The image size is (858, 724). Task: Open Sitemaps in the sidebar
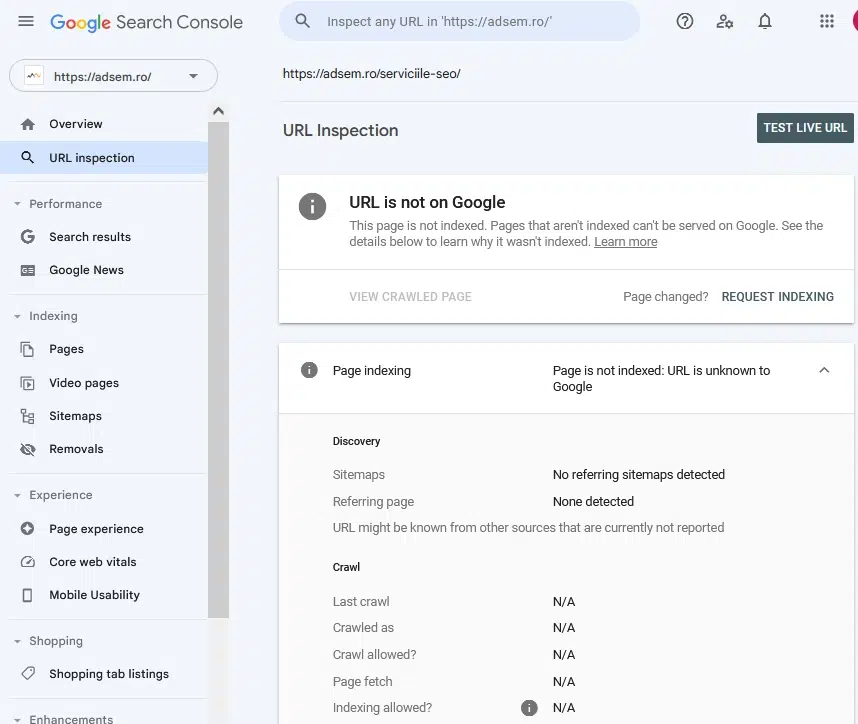pos(75,416)
